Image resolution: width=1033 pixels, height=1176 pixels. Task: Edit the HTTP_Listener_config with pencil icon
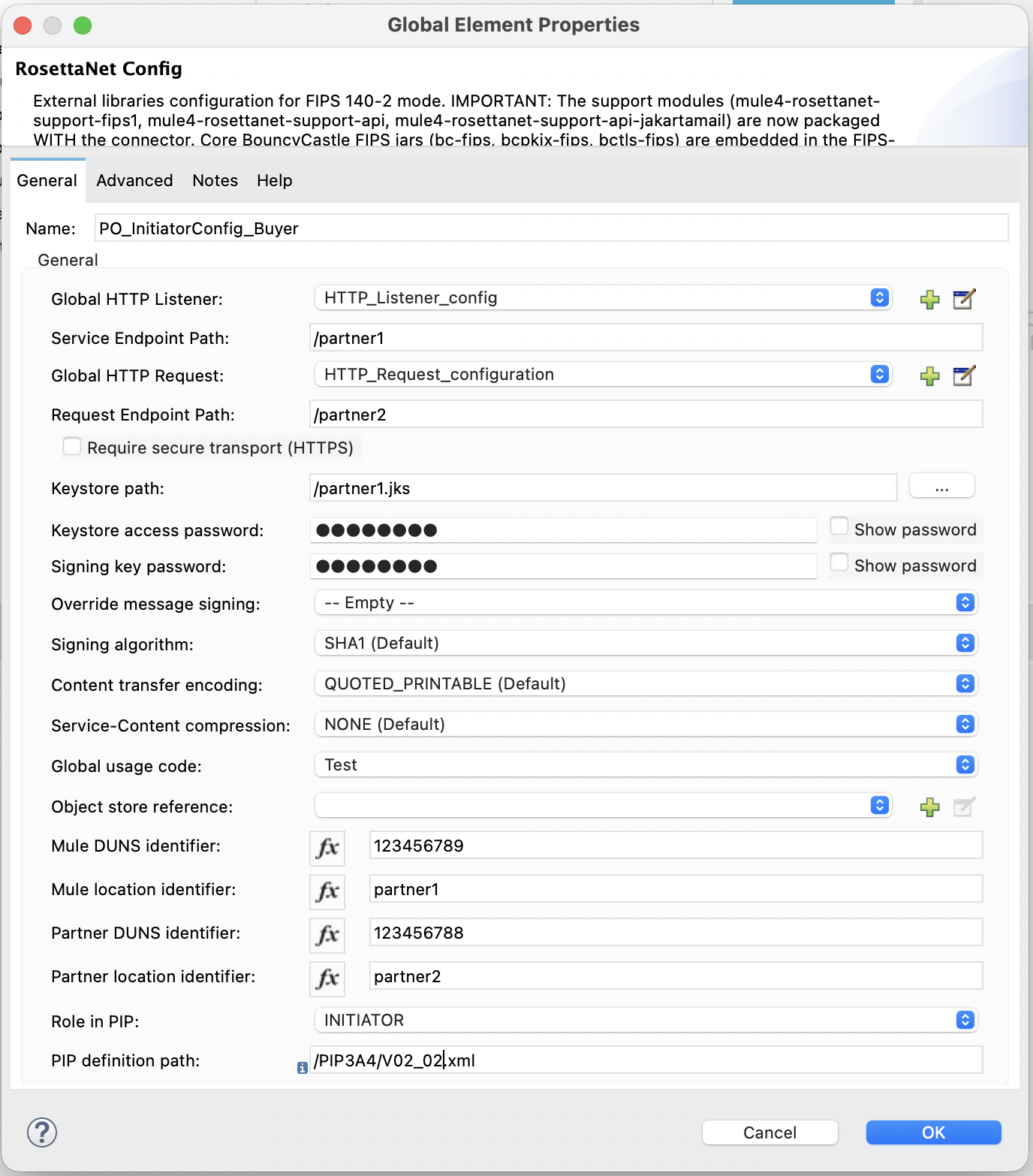964,299
